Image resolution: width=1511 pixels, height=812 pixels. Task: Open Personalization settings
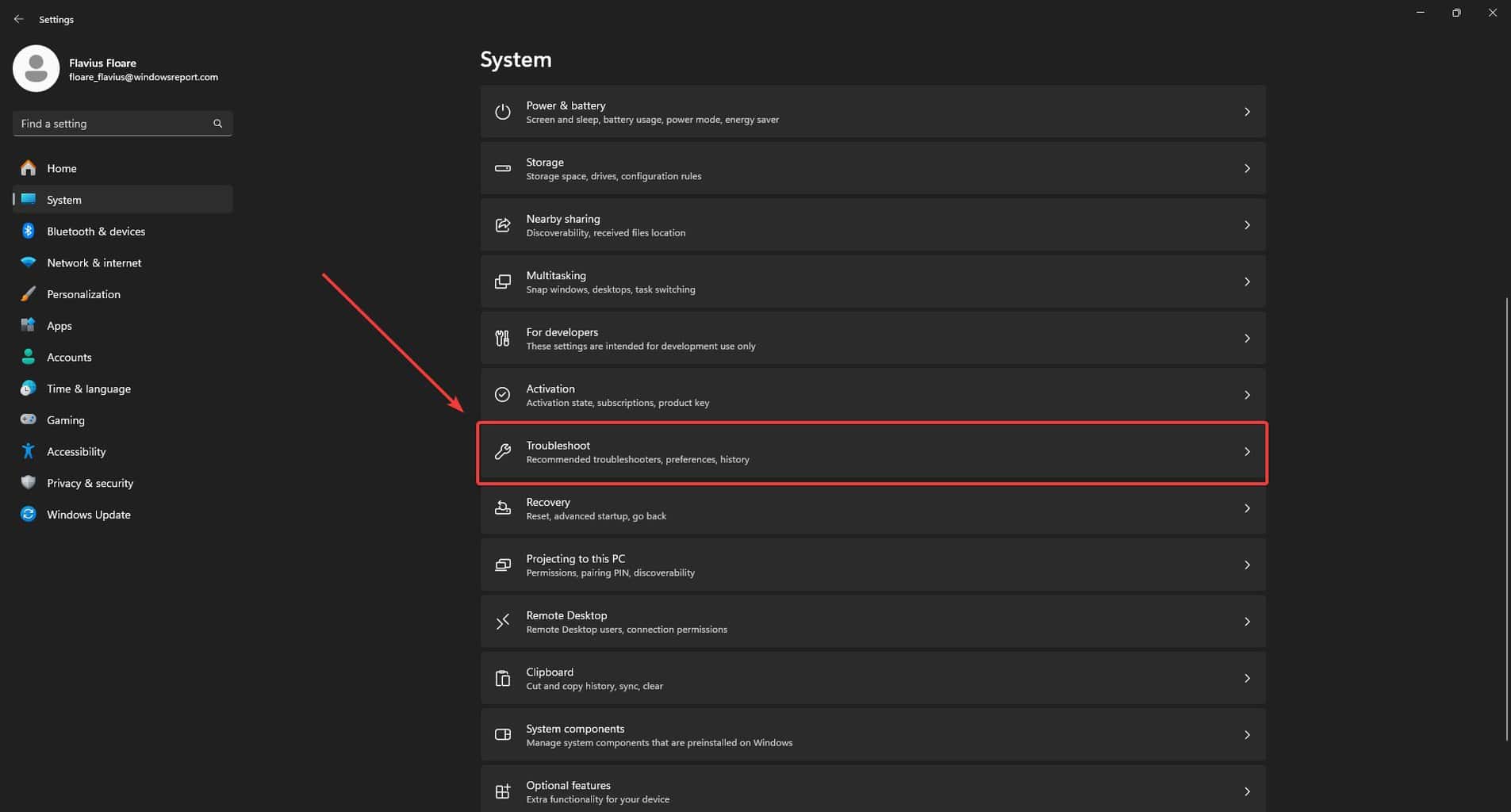coord(122,294)
